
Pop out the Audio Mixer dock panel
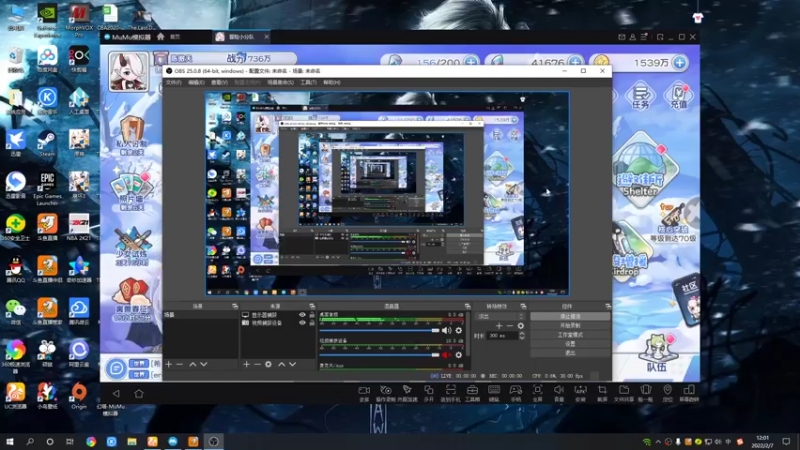[x=467, y=306]
